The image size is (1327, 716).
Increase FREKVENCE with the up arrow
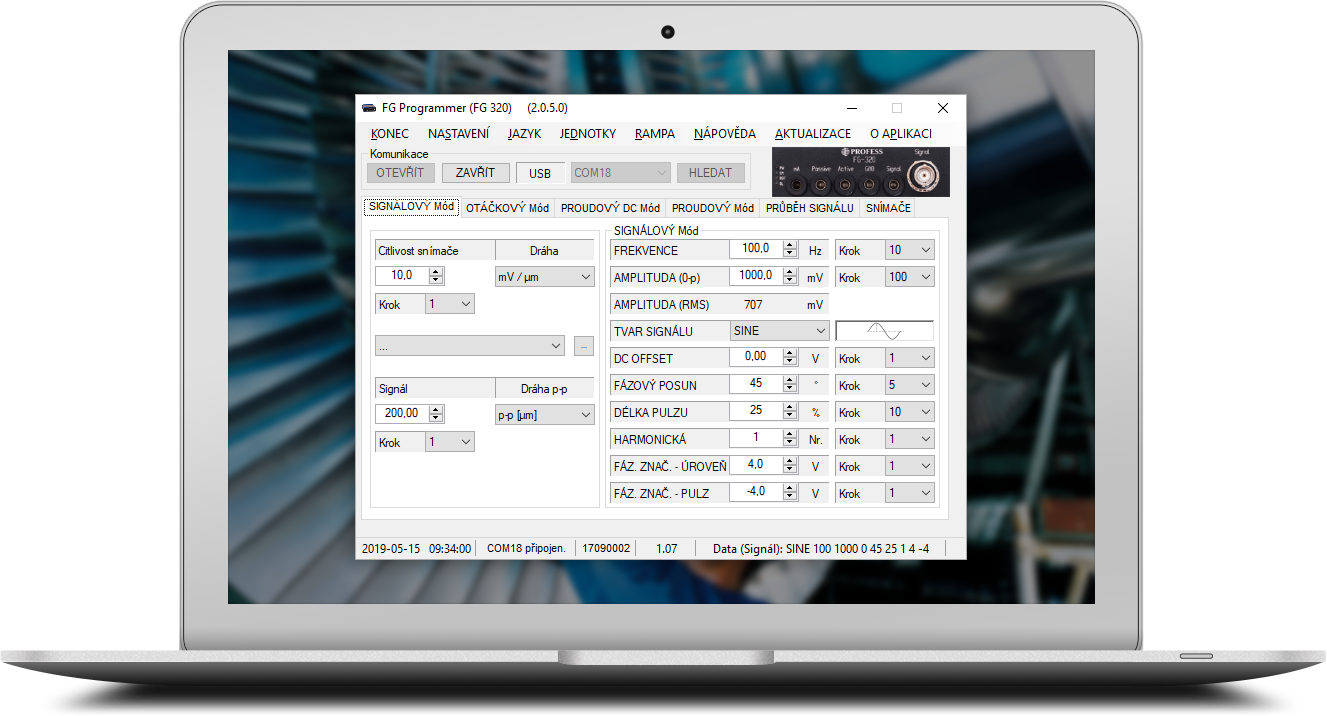click(790, 245)
